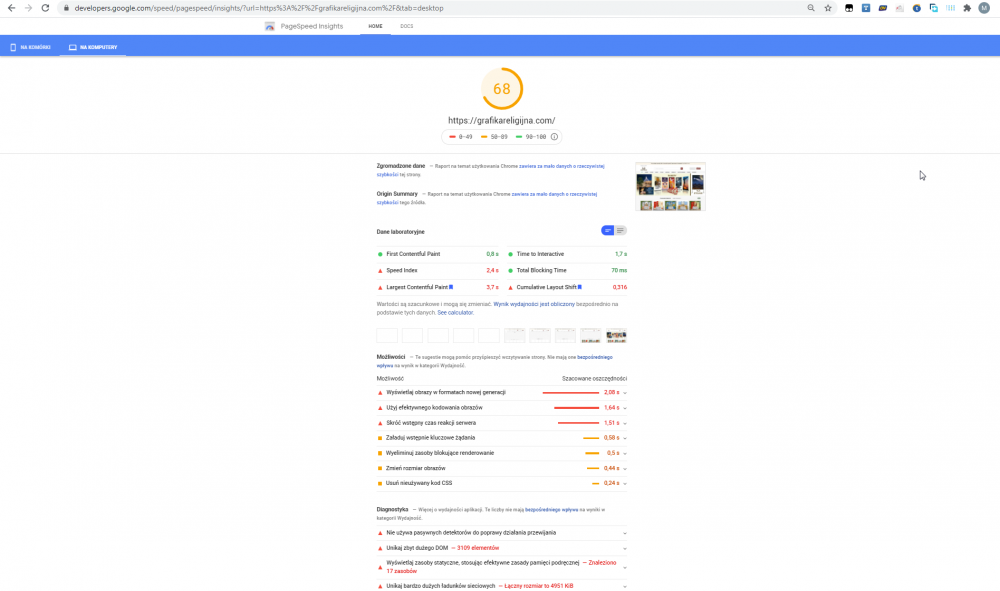
Task: Open the final page screenshot thumbnail
Action: tap(670, 186)
